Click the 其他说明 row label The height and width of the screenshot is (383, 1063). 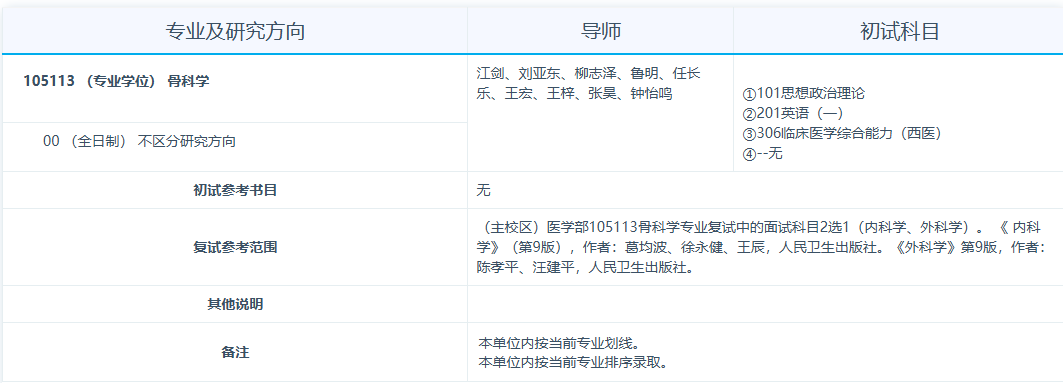coord(235,304)
